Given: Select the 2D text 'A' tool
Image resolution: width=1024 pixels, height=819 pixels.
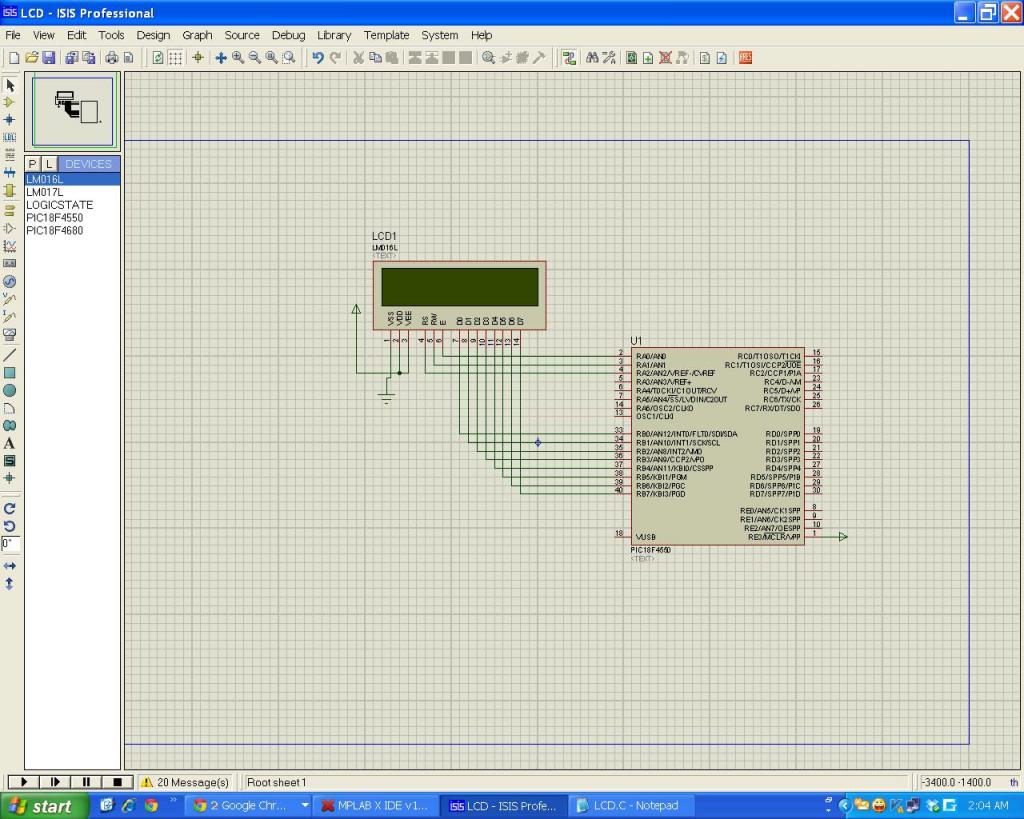Looking at the screenshot, I should tap(10, 443).
